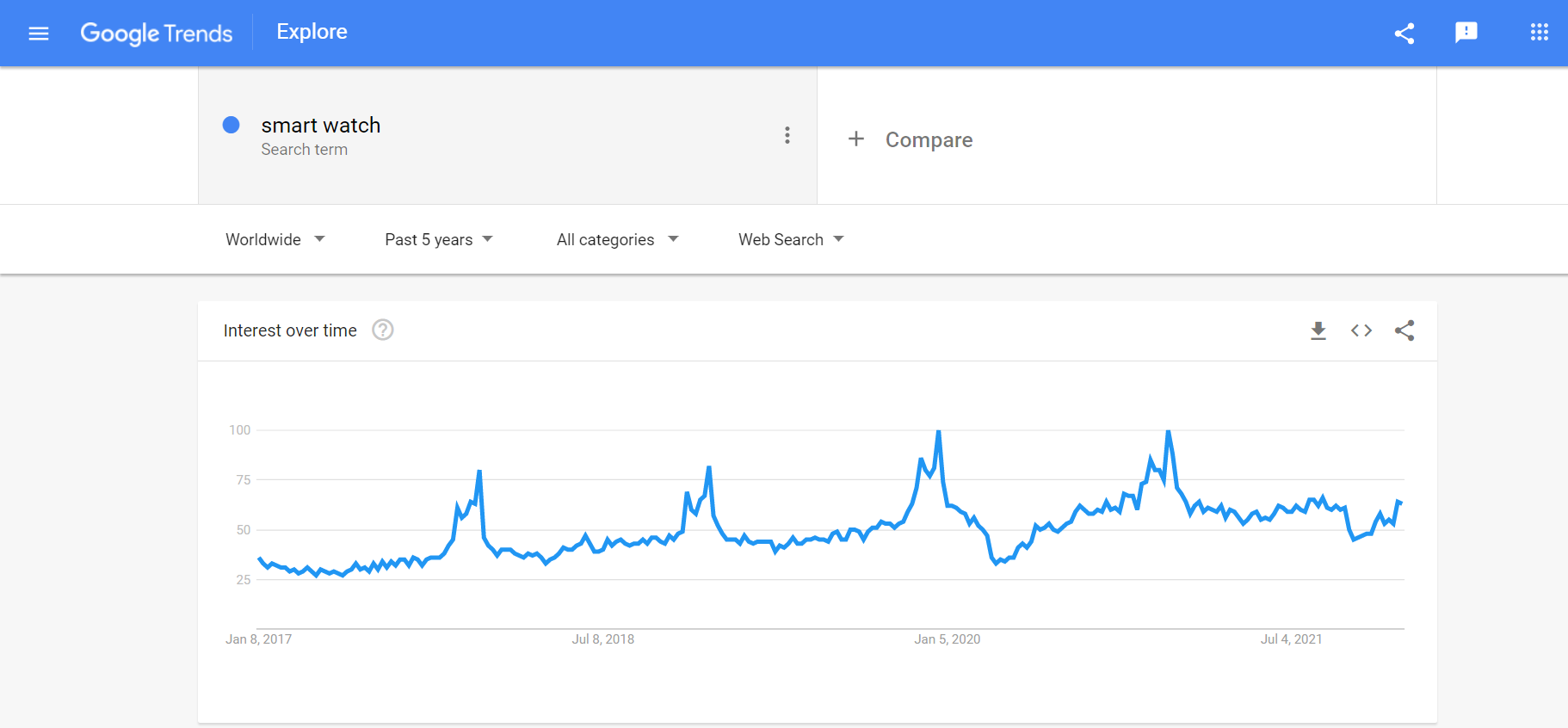Open the Google apps grid
The width and height of the screenshot is (1568, 728).
(x=1540, y=33)
